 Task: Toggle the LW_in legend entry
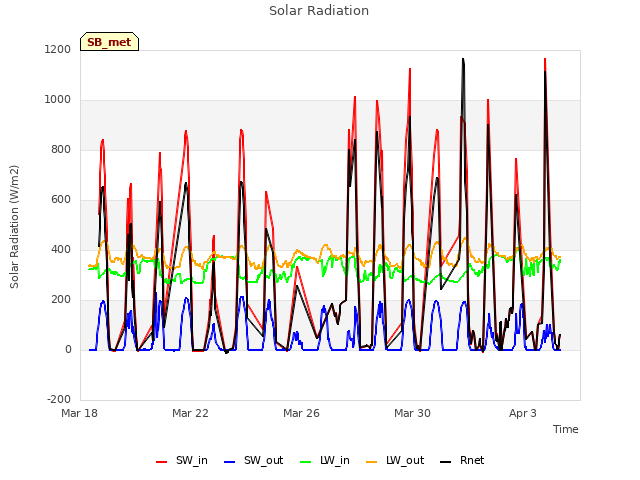[324, 460]
